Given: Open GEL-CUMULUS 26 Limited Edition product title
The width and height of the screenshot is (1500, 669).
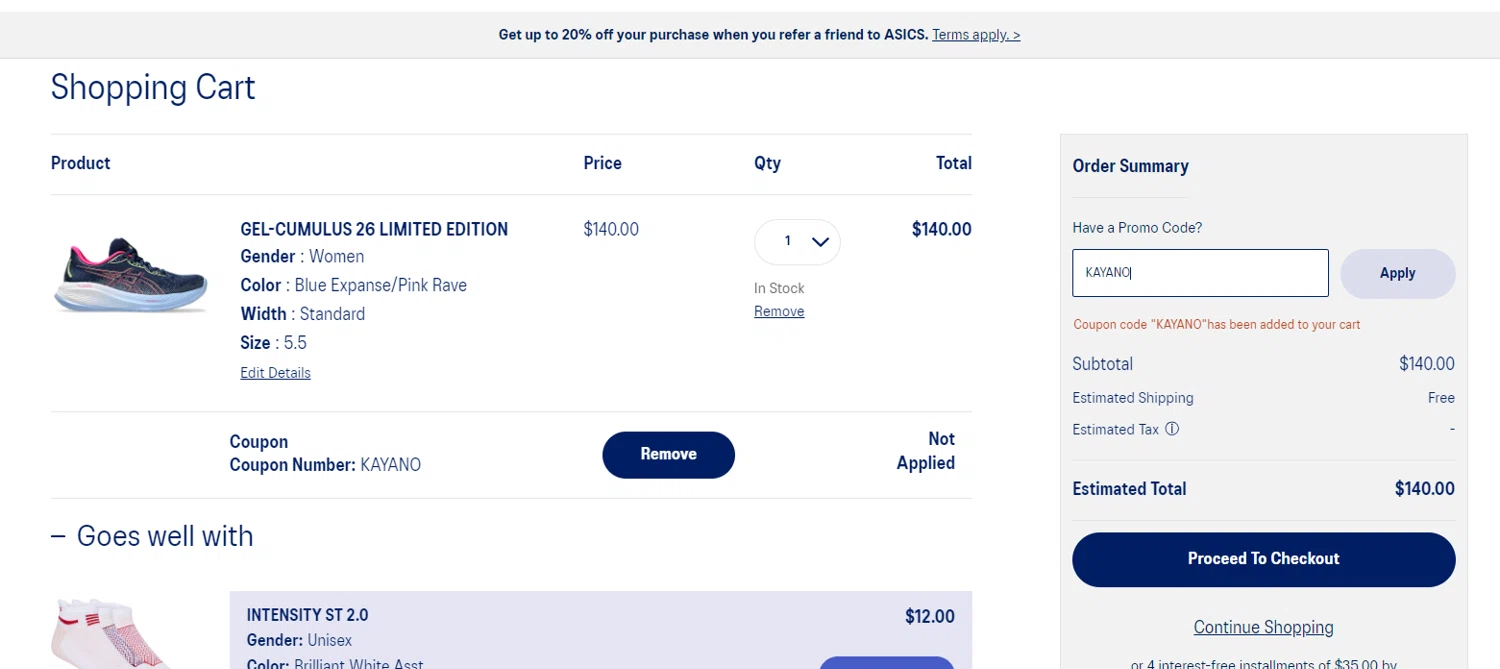Looking at the screenshot, I should click(374, 229).
